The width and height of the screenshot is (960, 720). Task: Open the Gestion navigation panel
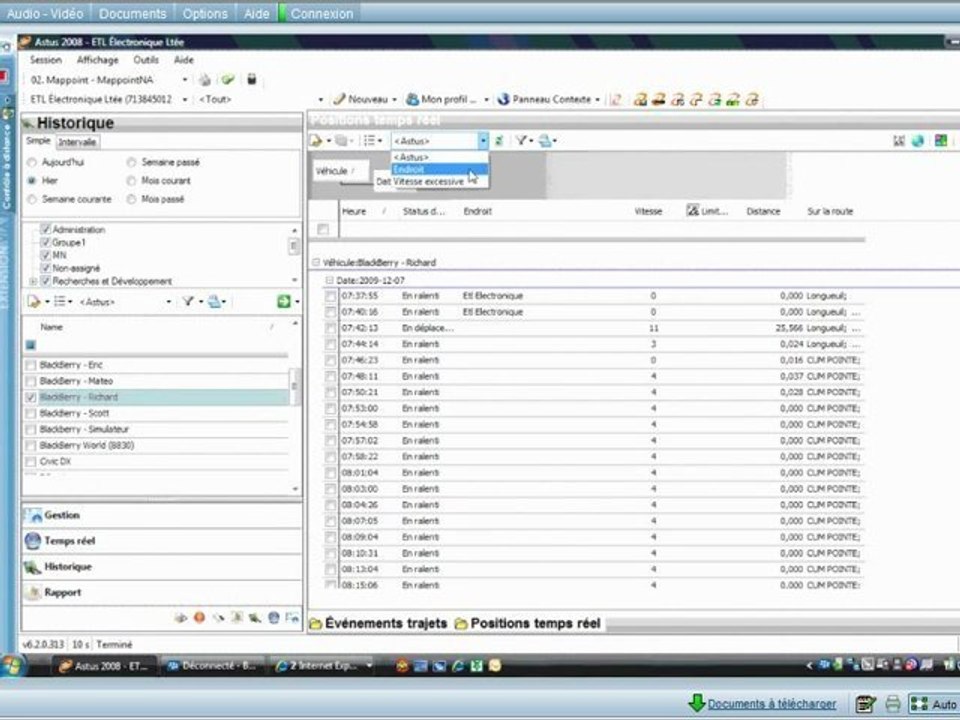[x=162, y=516]
